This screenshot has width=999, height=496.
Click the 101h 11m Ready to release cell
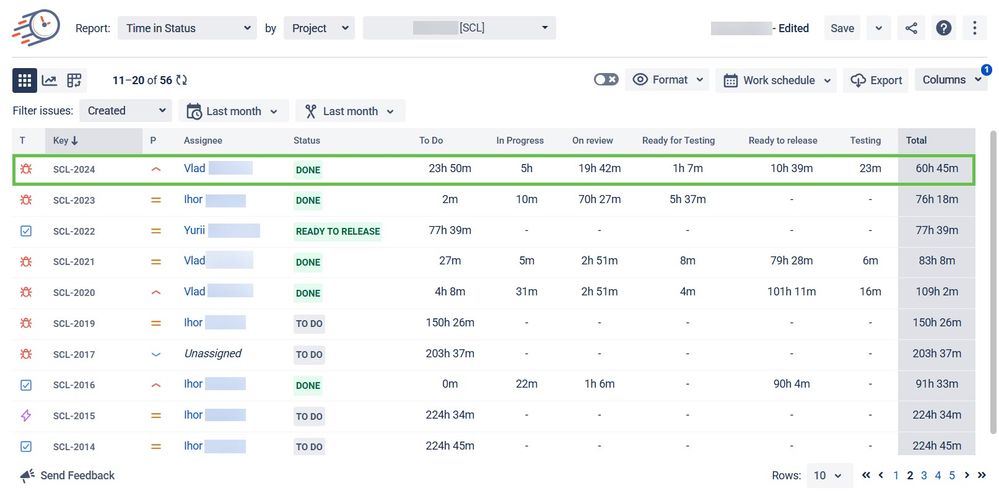point(791,292)
